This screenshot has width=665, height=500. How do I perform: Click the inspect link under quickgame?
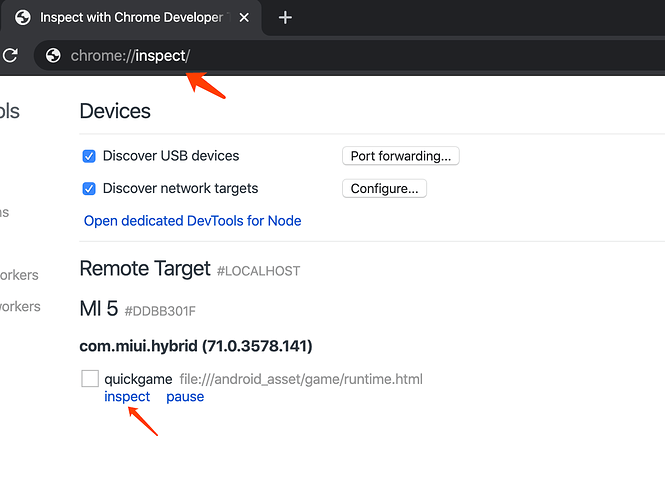pyautogui.click(x=127, y=397)
